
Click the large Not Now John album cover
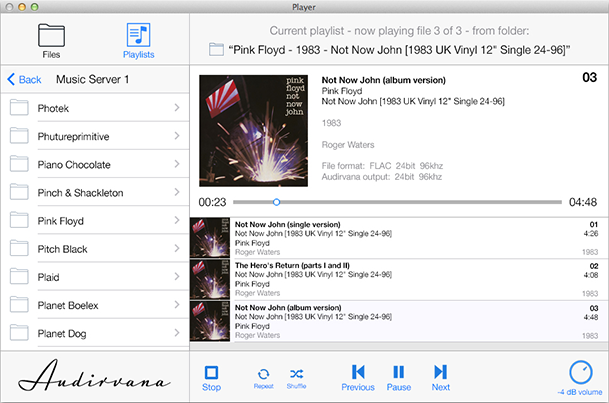click(253, 131)
